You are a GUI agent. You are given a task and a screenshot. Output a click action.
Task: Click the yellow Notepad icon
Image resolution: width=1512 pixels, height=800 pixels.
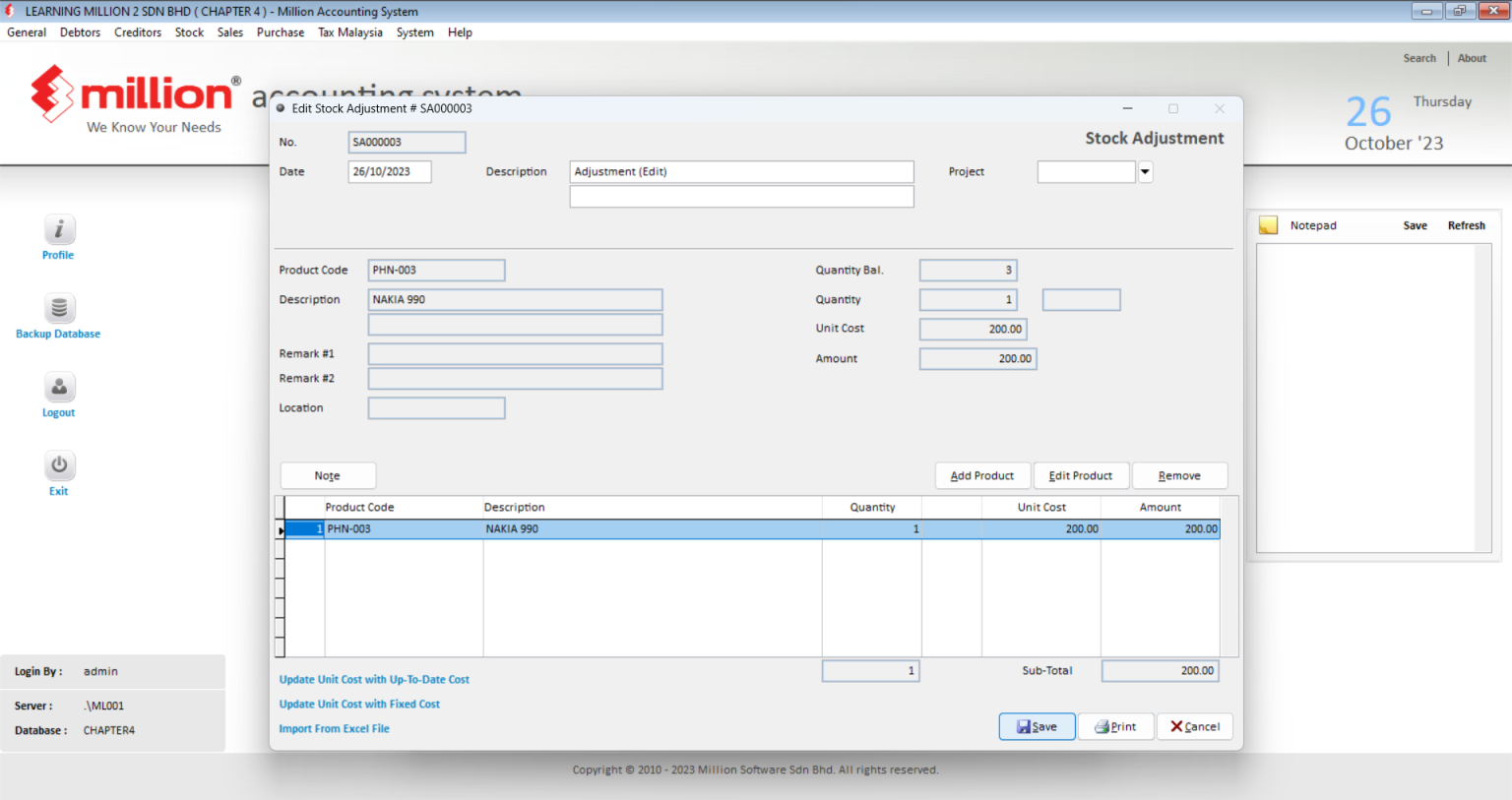click(x=1269, y=225)
